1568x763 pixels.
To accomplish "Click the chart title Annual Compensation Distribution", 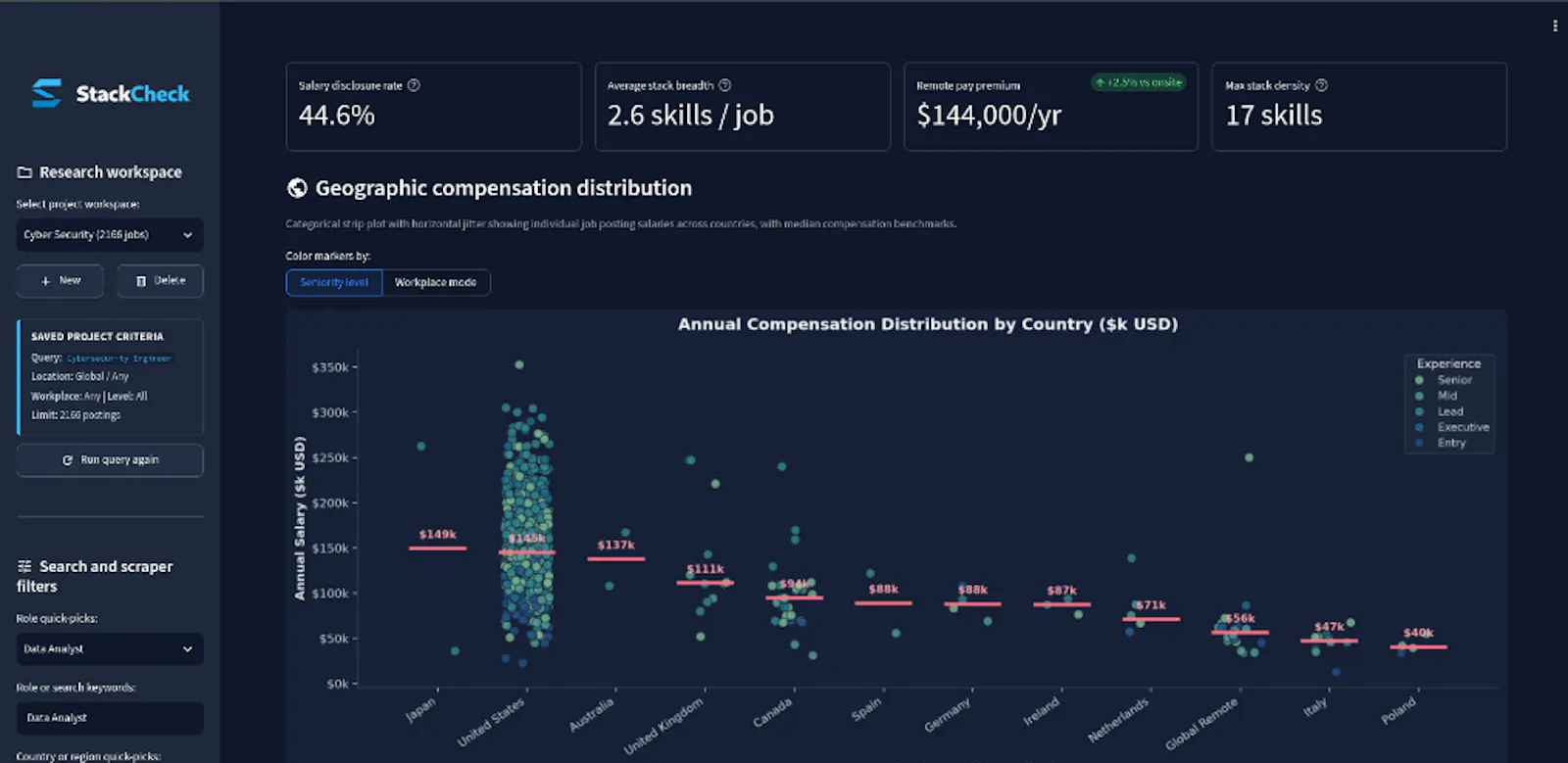I will [927, 324].
